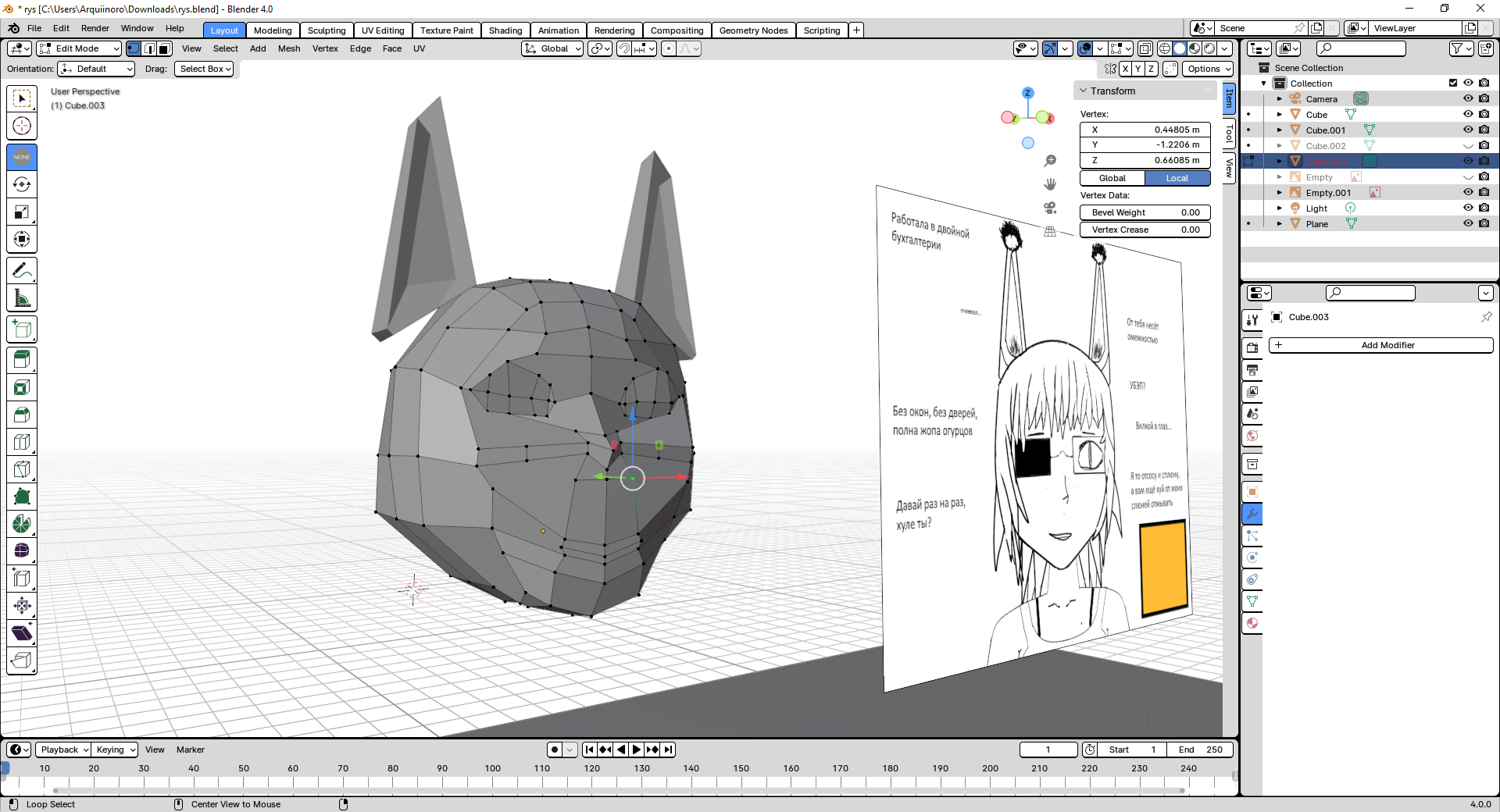Viewport: 1500px width, 812px height.
Task: Select the Scale tool in the left toolbar
Action: click(22, 212)
